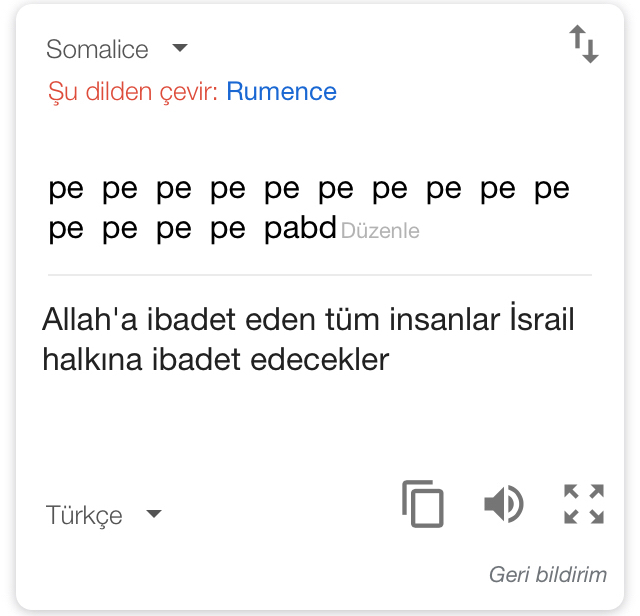The width and height of the screenshot is (640, 616).
Task: Click the first line of "pe pe" source text
Action: coord(309,188)
